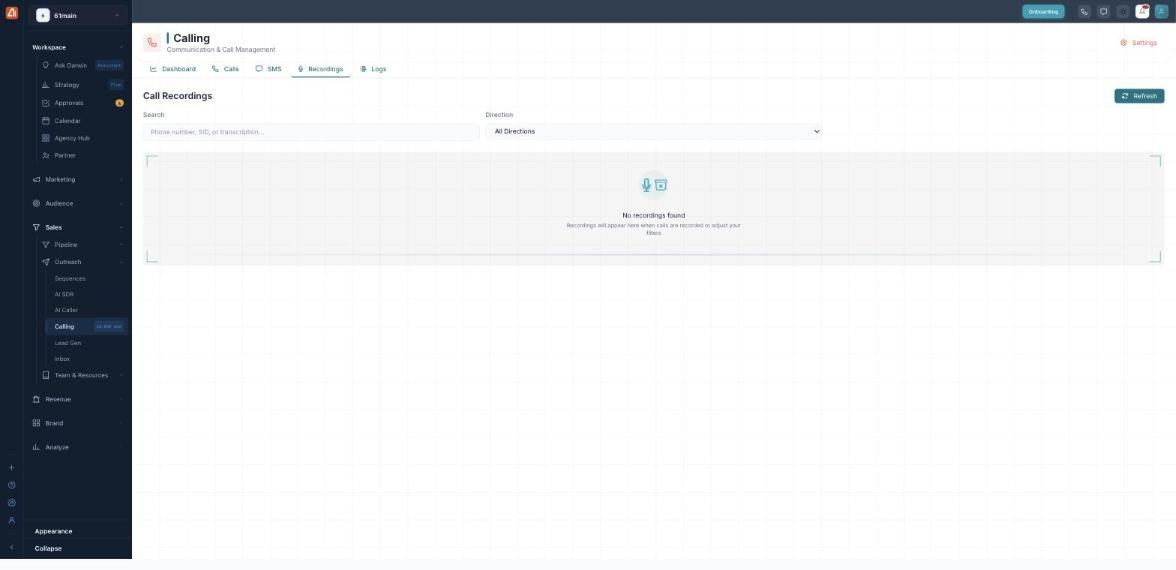Open Sequences in the Outreach menu

coord(70,278)
